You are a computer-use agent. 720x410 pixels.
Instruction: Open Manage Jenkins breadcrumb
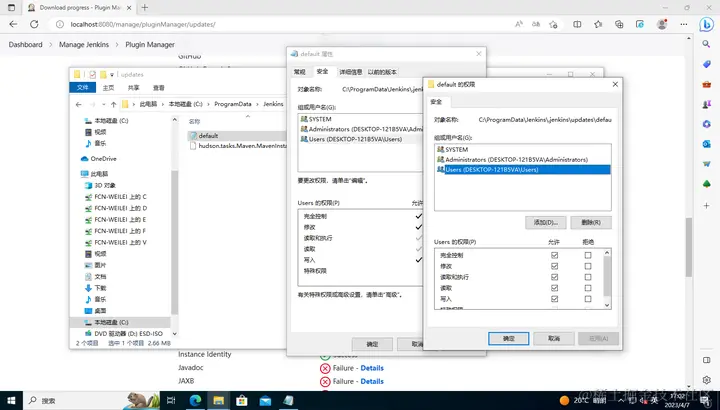[84, 45]
